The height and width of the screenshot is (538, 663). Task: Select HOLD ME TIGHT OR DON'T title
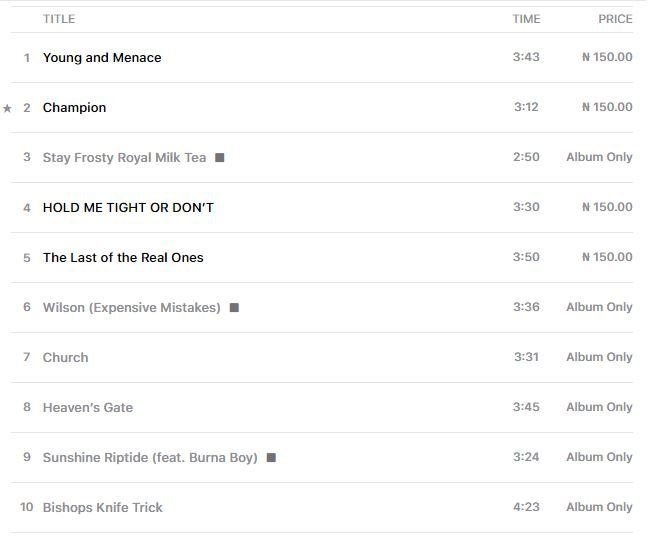(x=128, y=208)
